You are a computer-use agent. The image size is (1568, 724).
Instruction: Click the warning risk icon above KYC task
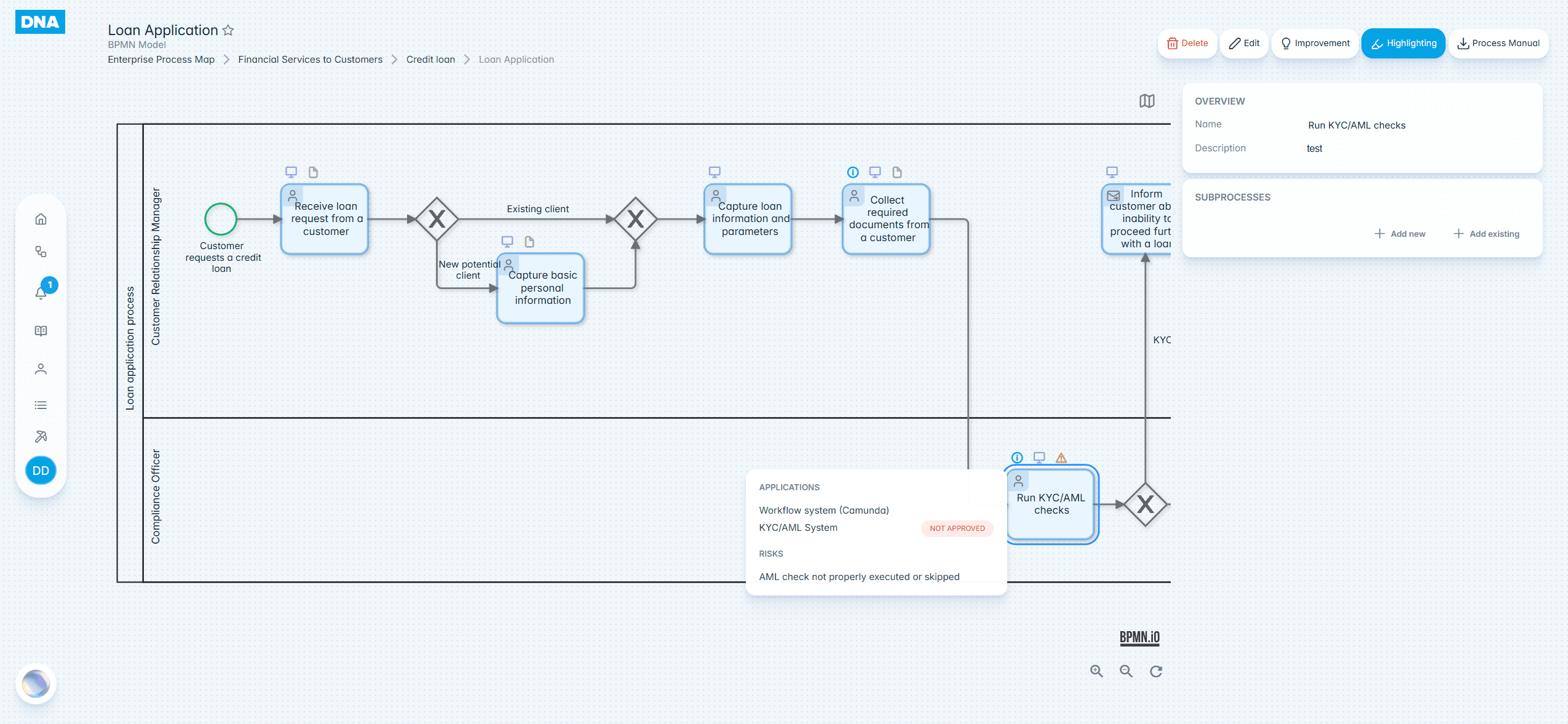(1061, 458)
